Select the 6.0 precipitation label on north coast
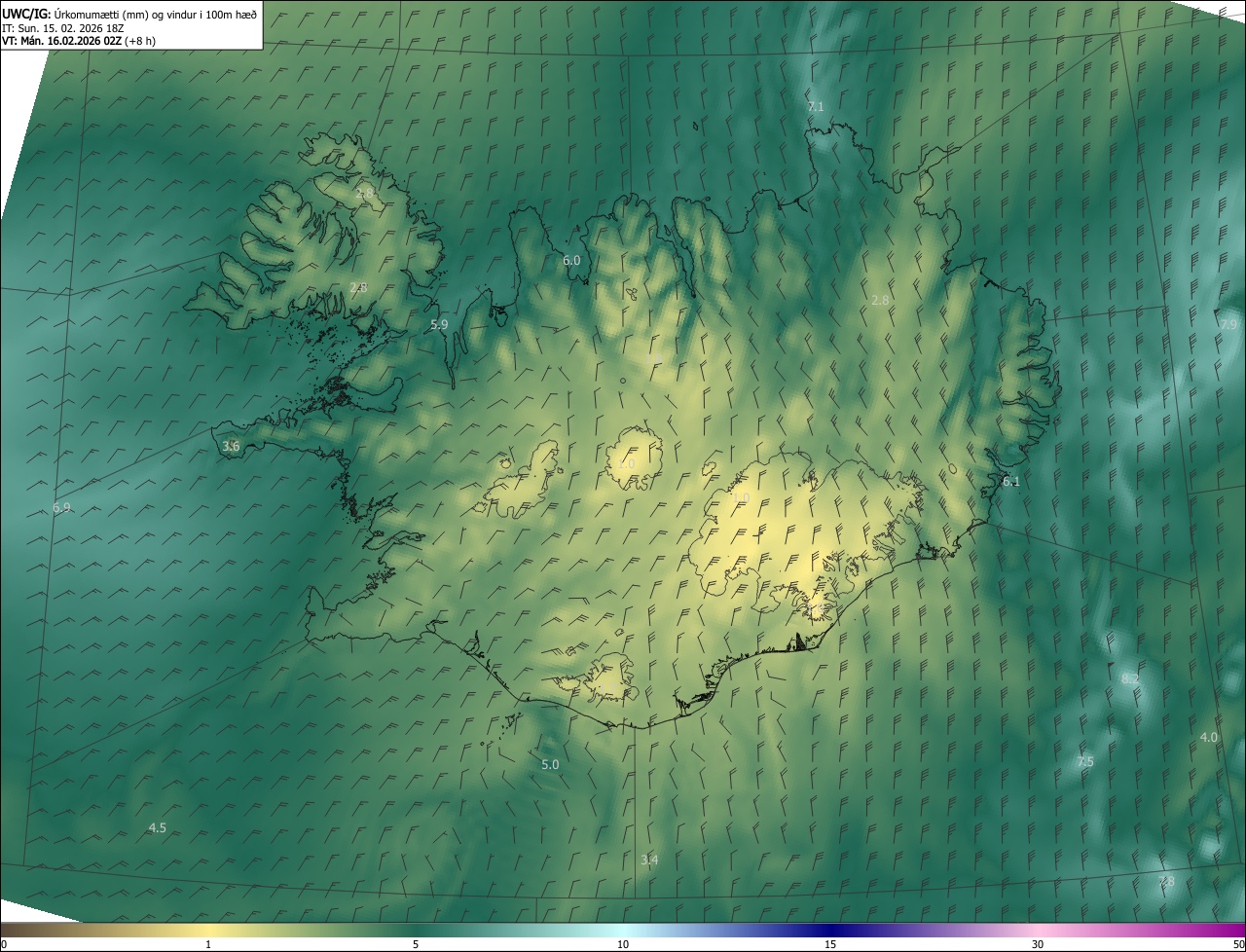This screenshot has width=1246, height=952. coord(571,260)
